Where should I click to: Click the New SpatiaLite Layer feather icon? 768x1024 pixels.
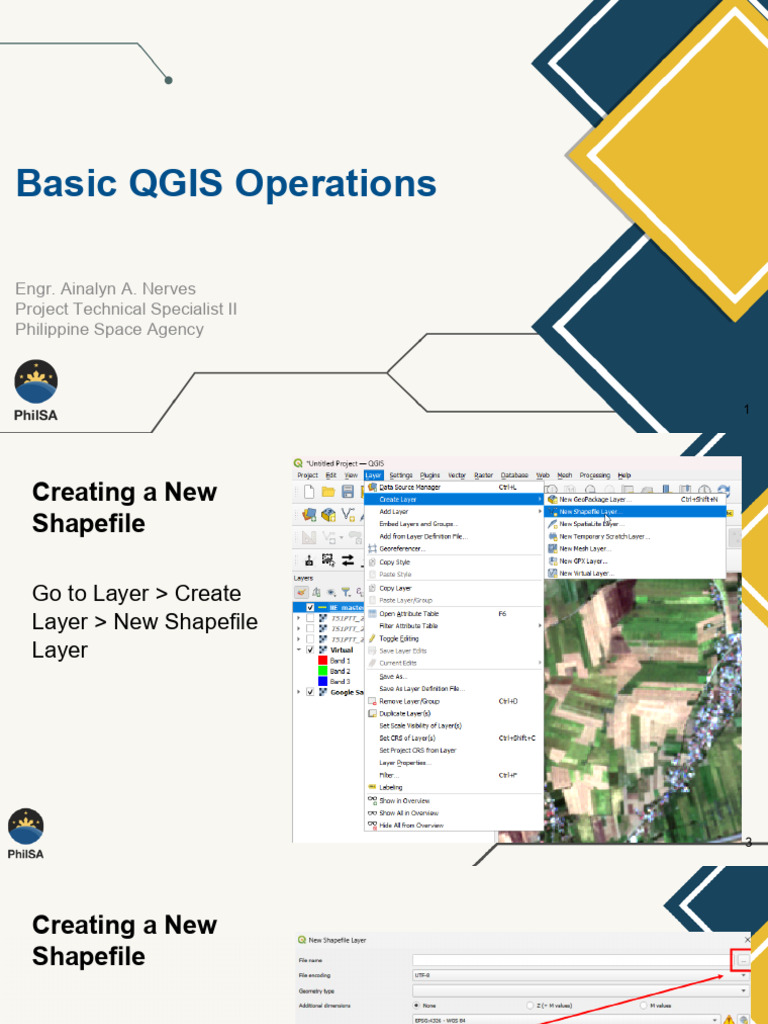(x=552, y=524)
